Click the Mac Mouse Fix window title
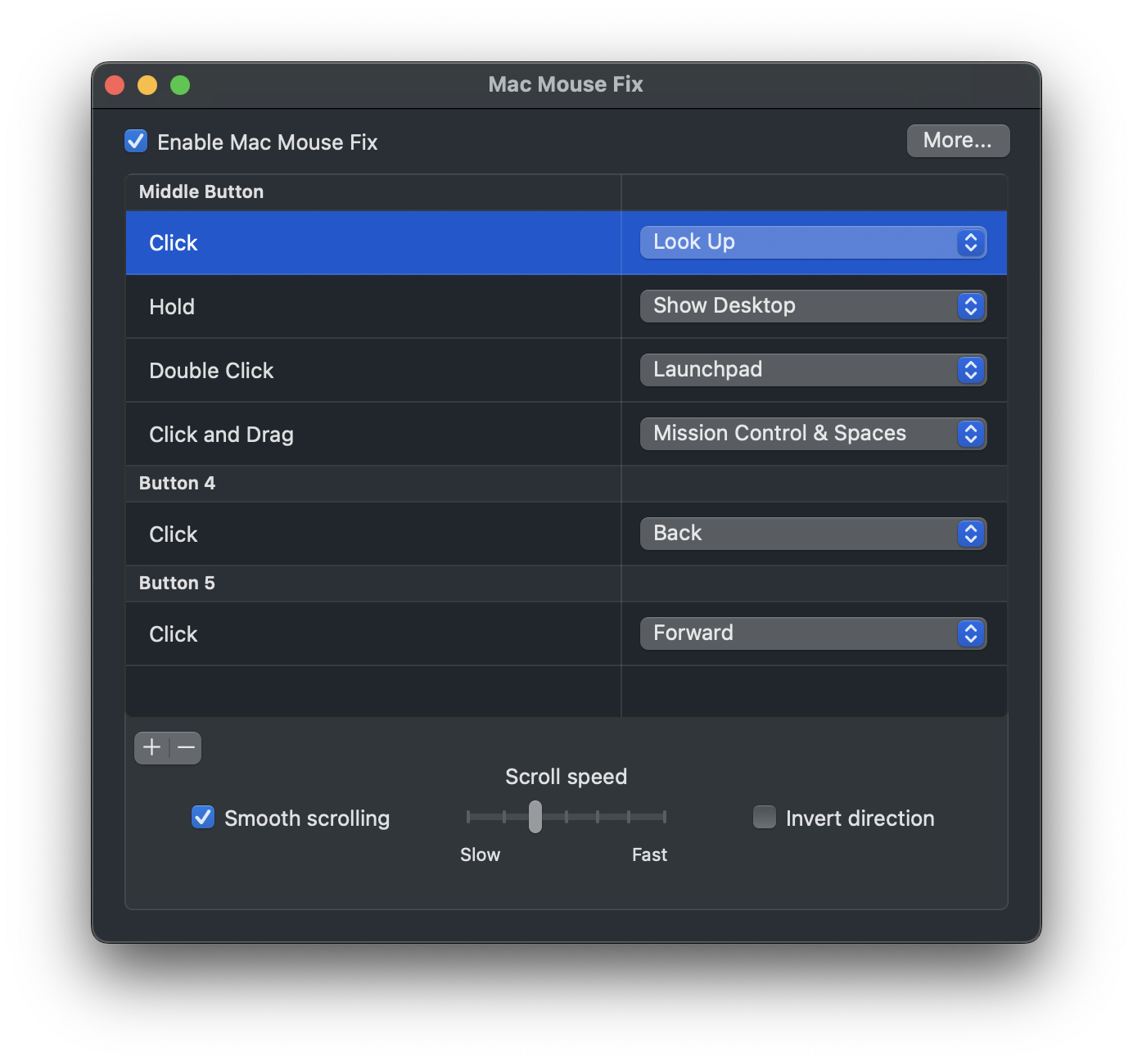The height and width of the screenshot is (1064, 1133). pos(566,84)
